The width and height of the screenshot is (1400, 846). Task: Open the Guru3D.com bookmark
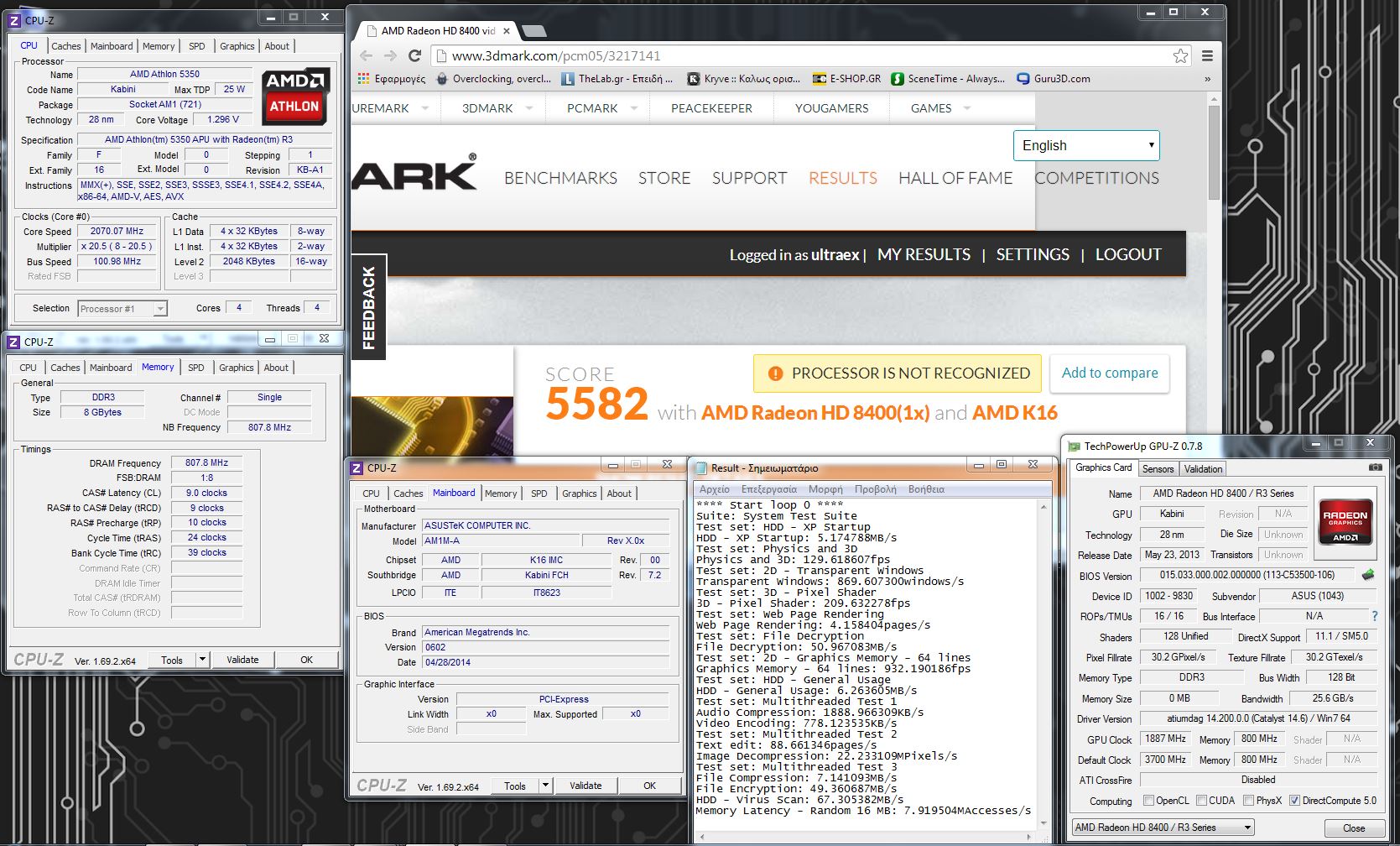1054,78
